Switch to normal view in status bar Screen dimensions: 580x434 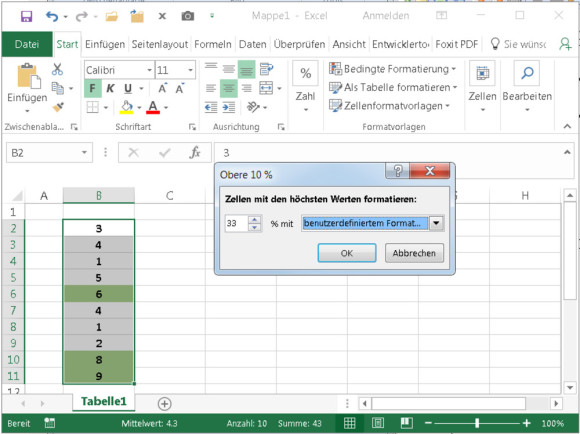tap(349, 423)
